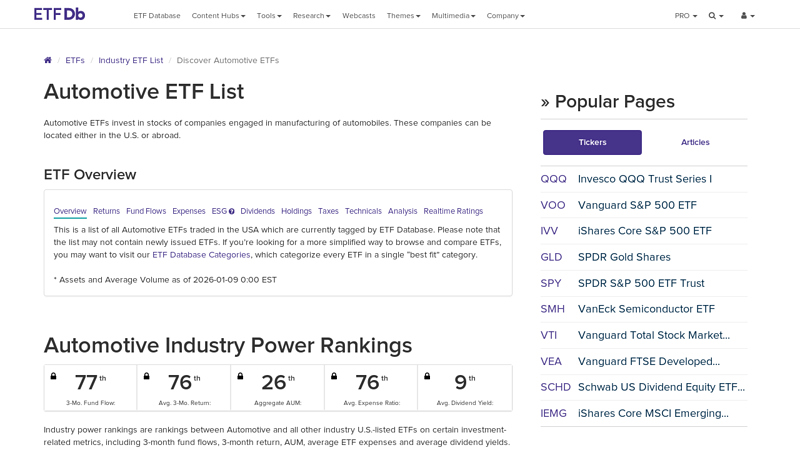Image resolution: width=800 pixels, height=450 pixels.
Task: Click lock icon on Avg. Dividend Yield card
Action: (x=427, y=376)
